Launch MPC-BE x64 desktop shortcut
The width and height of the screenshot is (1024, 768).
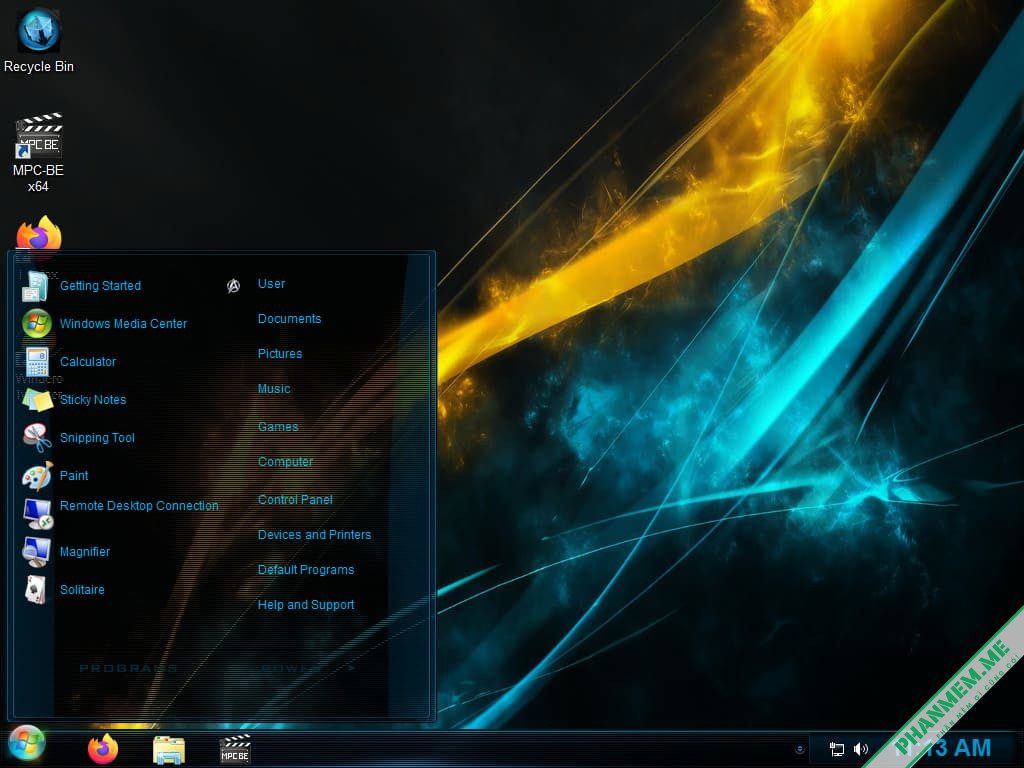pyautogui.click(x=39, y=152)
